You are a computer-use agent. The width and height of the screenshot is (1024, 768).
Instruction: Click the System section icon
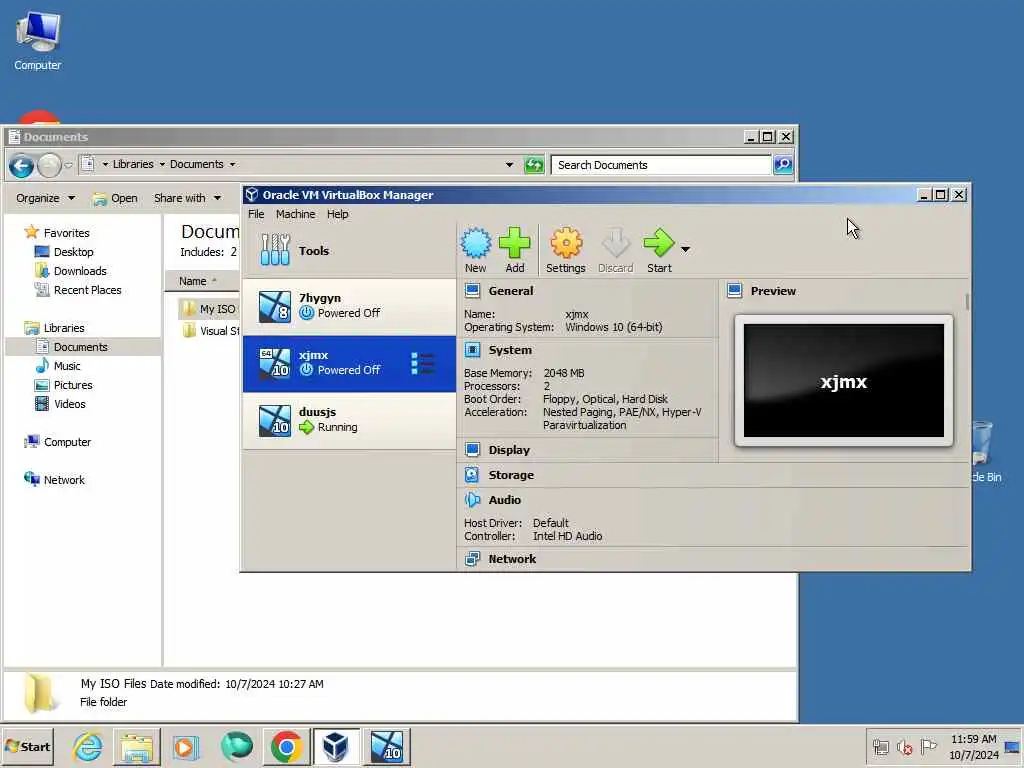click(x=473, y=350)
